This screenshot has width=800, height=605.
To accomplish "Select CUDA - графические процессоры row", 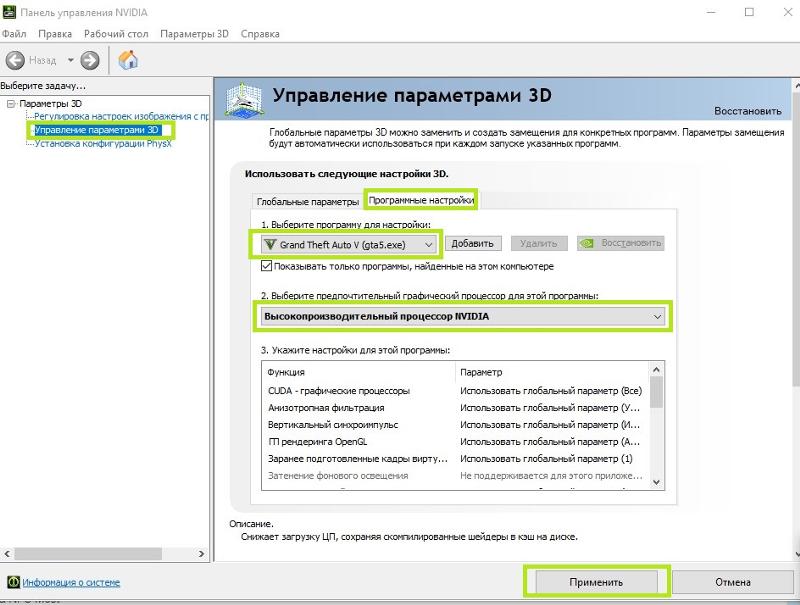I will tap(455, 391).
